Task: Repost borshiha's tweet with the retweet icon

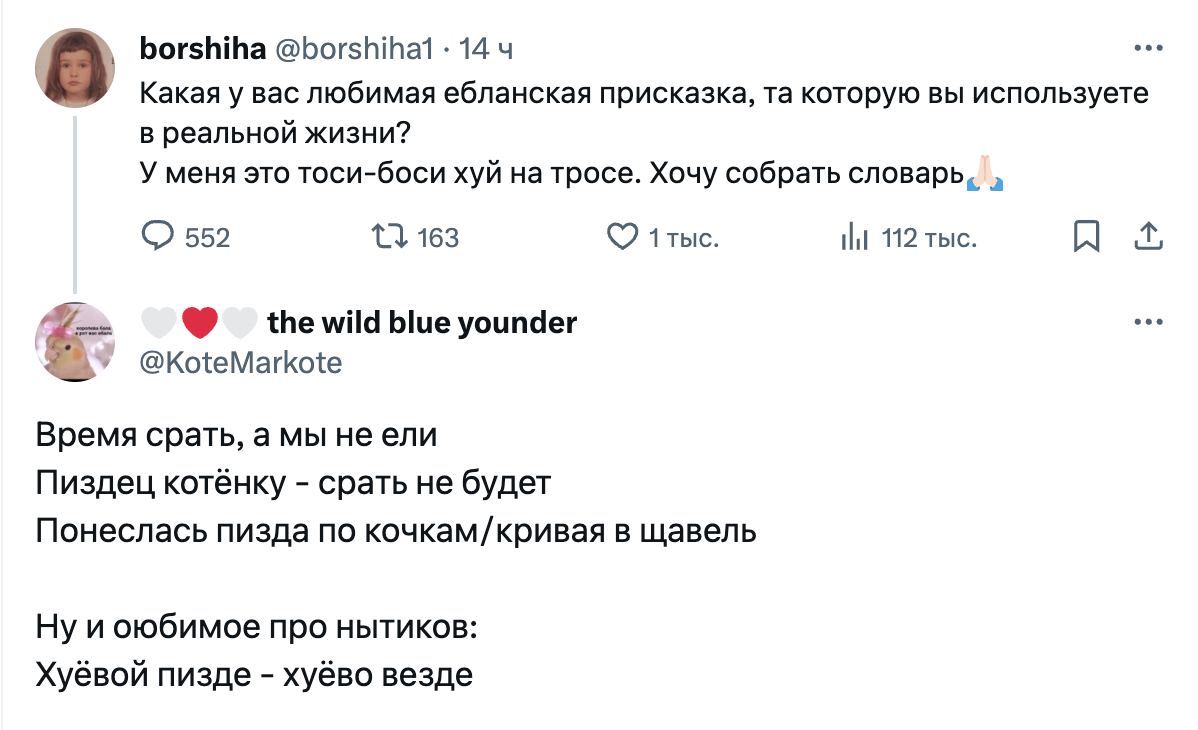Action: tap(386, 237)
